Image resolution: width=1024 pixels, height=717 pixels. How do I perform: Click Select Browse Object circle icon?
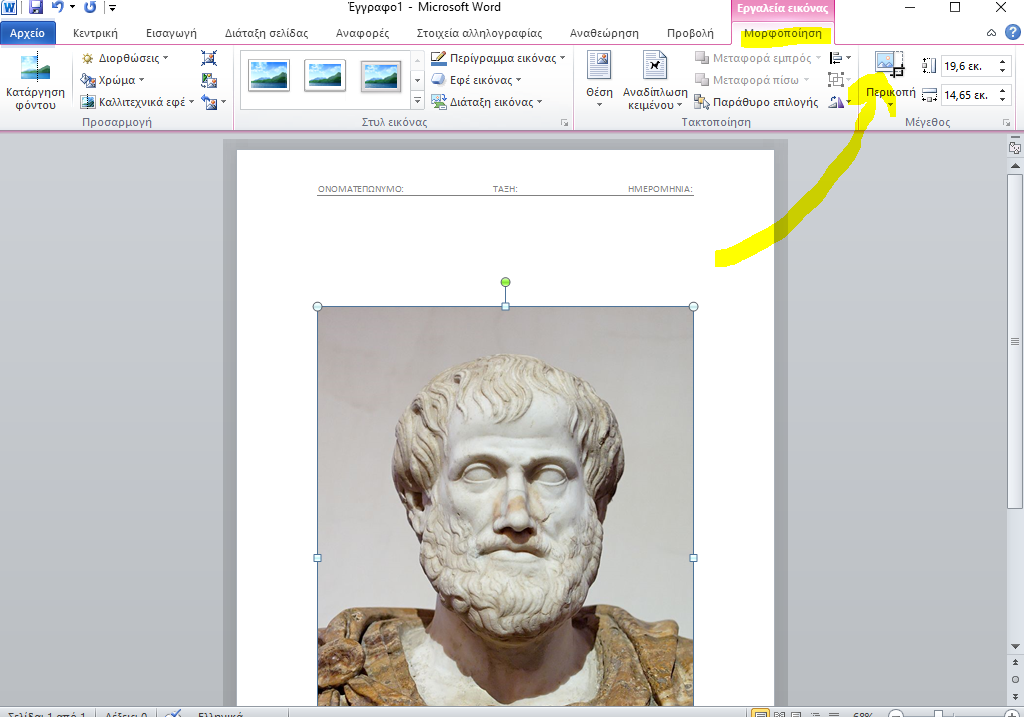point(1014,679)
